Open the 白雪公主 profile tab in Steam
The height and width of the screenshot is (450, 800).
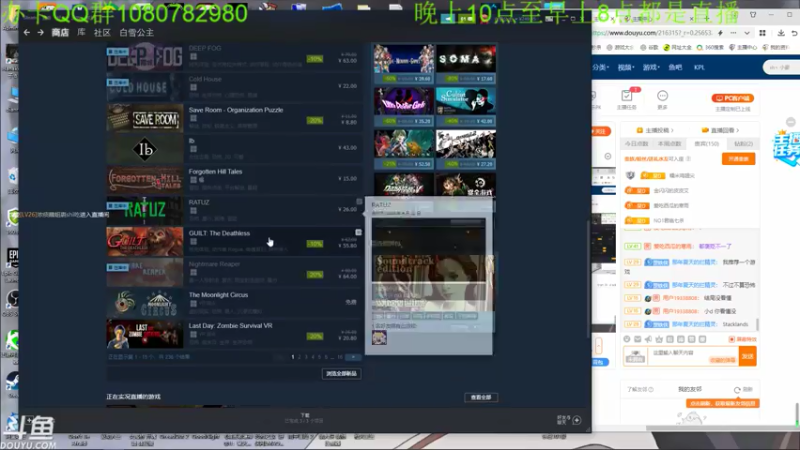pos(136,33)
